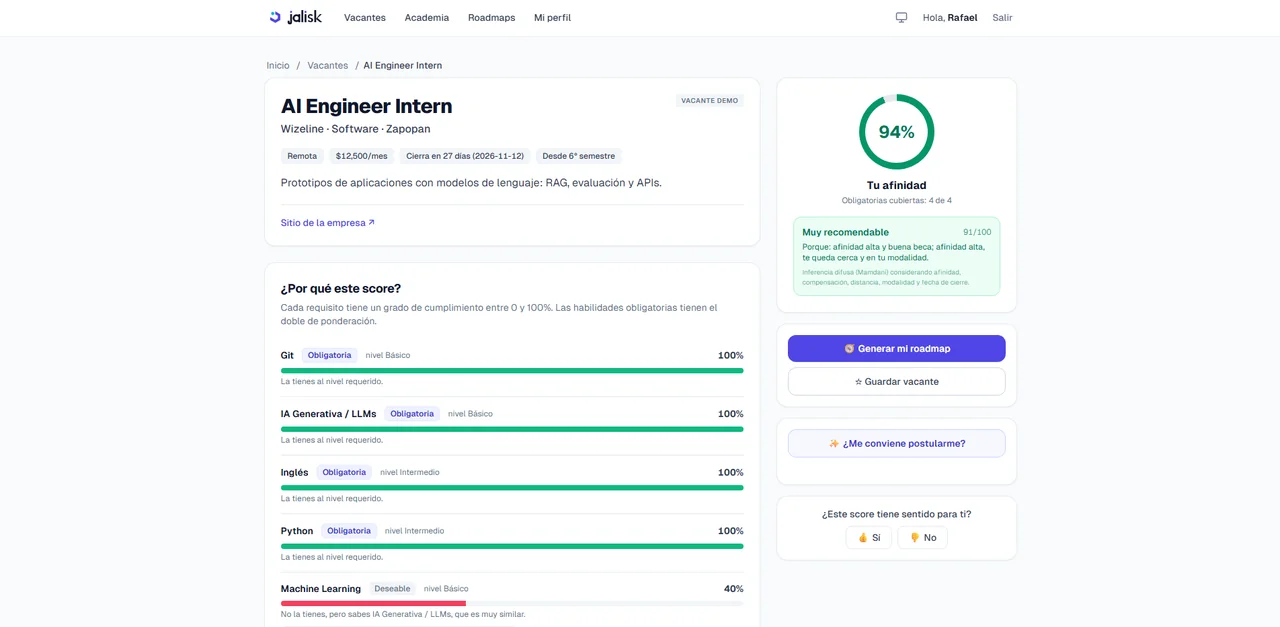Click the Obligatoria badge next to Git
This screenshot has width=1280, height=627.
(x=329, y=355)
